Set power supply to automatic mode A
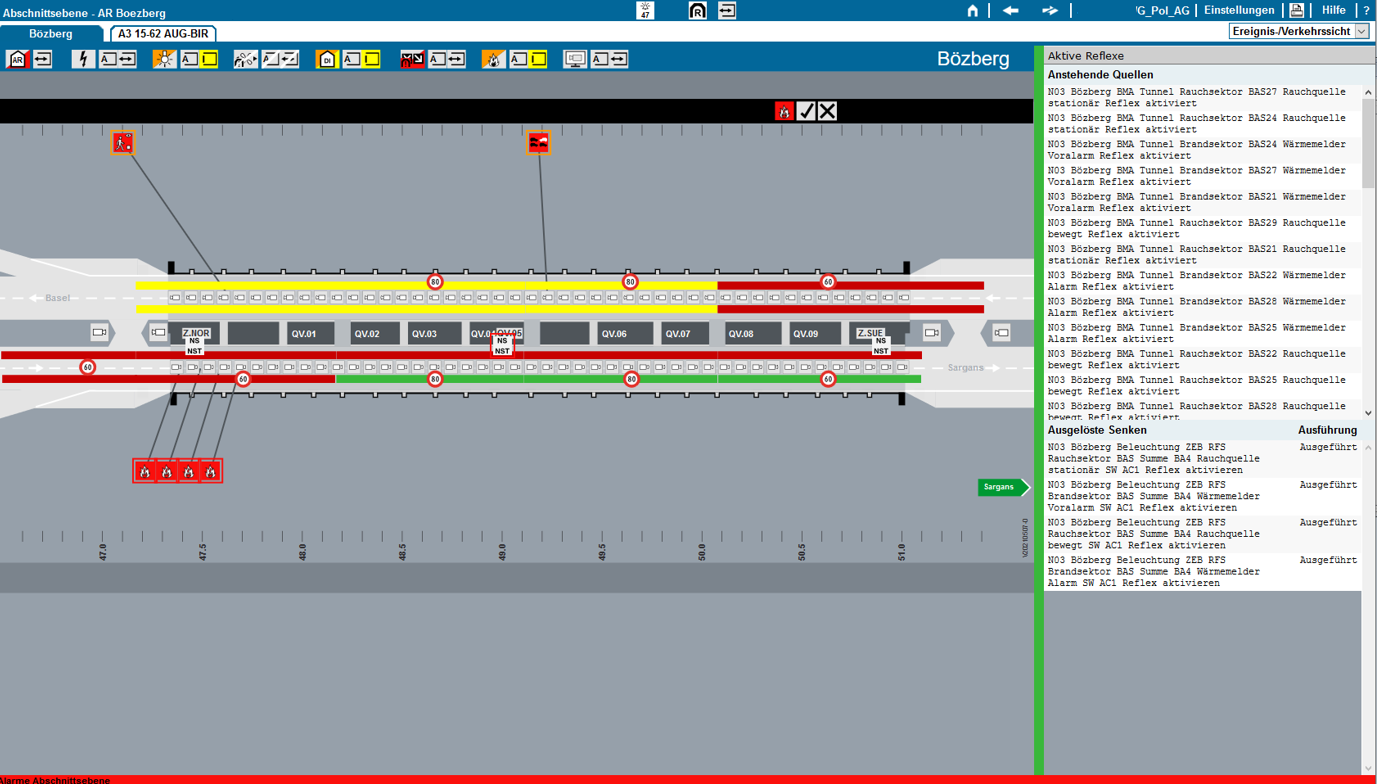 coord(106,60)
